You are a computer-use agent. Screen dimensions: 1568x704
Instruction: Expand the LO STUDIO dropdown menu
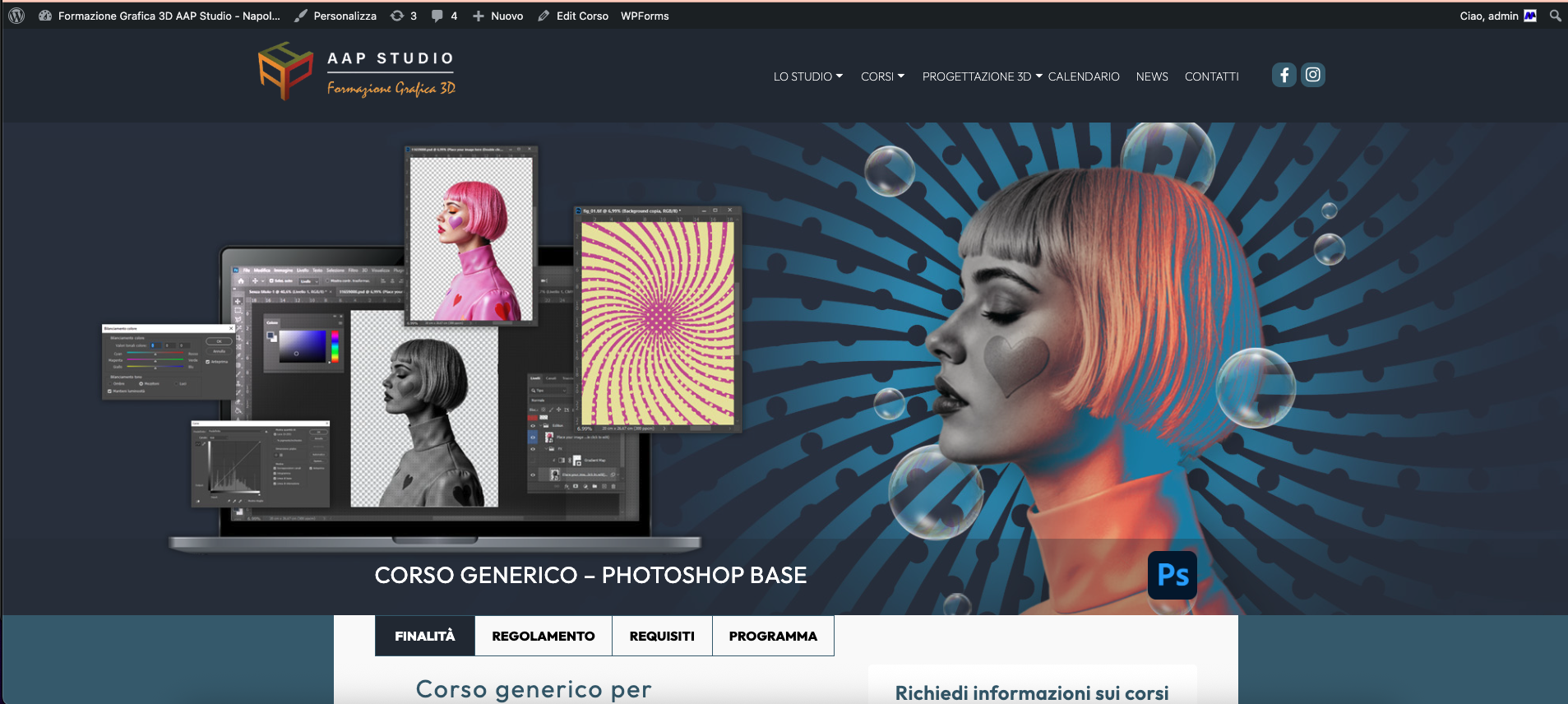(x=807, y=76)
